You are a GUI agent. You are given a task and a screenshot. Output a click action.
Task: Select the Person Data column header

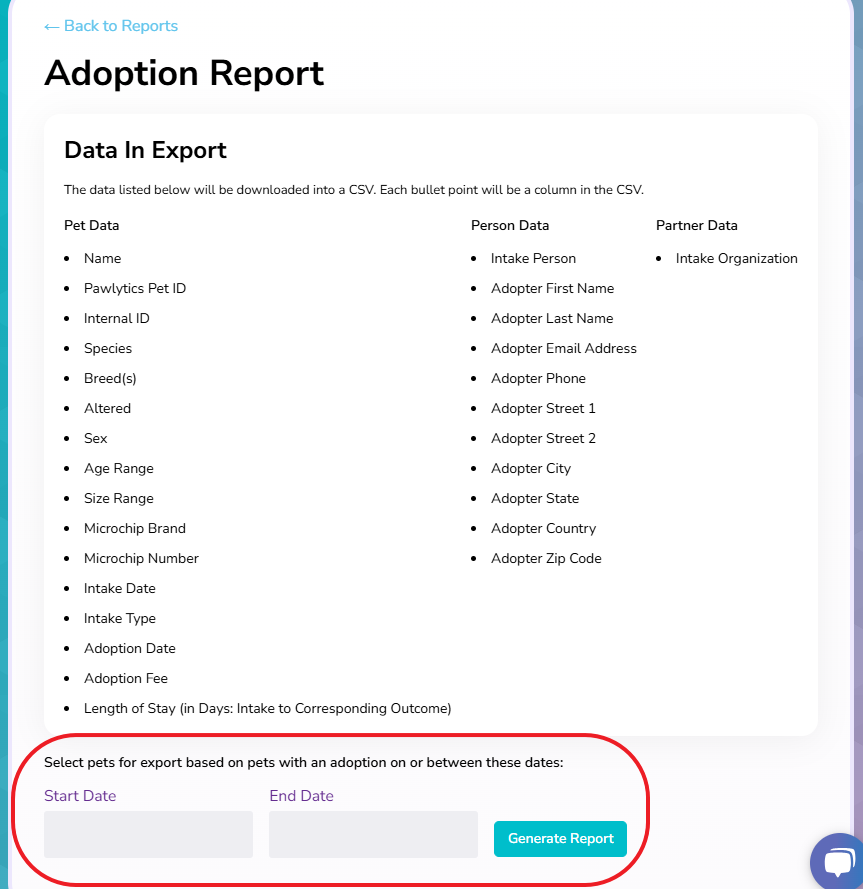(x=510, y=225)
